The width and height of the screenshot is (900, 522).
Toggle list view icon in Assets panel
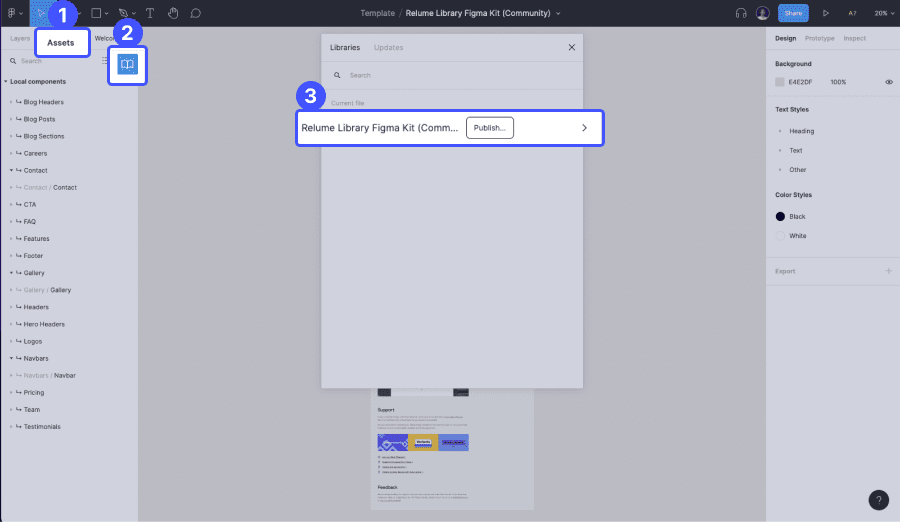click(x=104, y=60)
